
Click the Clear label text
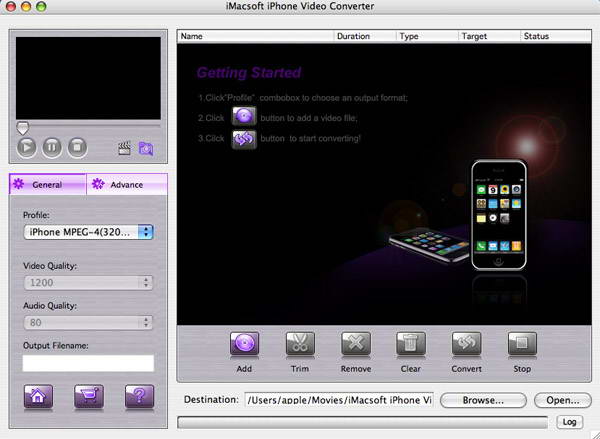[411, 369]
